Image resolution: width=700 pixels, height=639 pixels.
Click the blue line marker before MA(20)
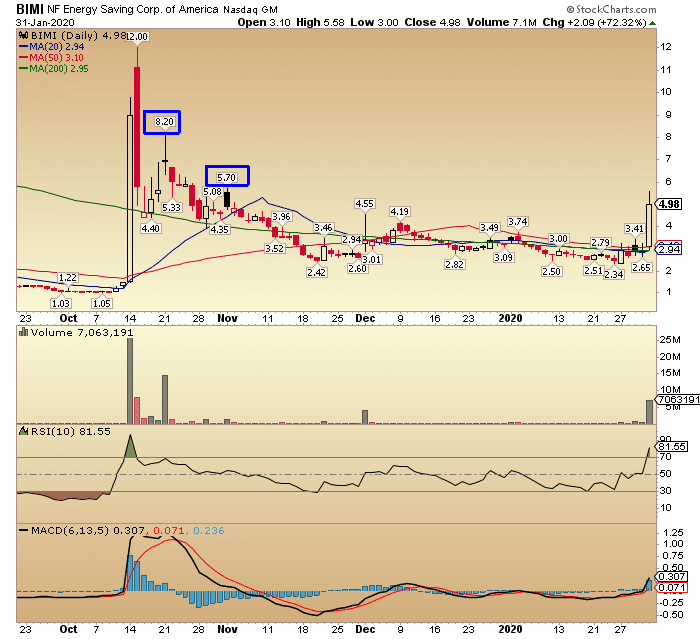(x=23, y=46)
